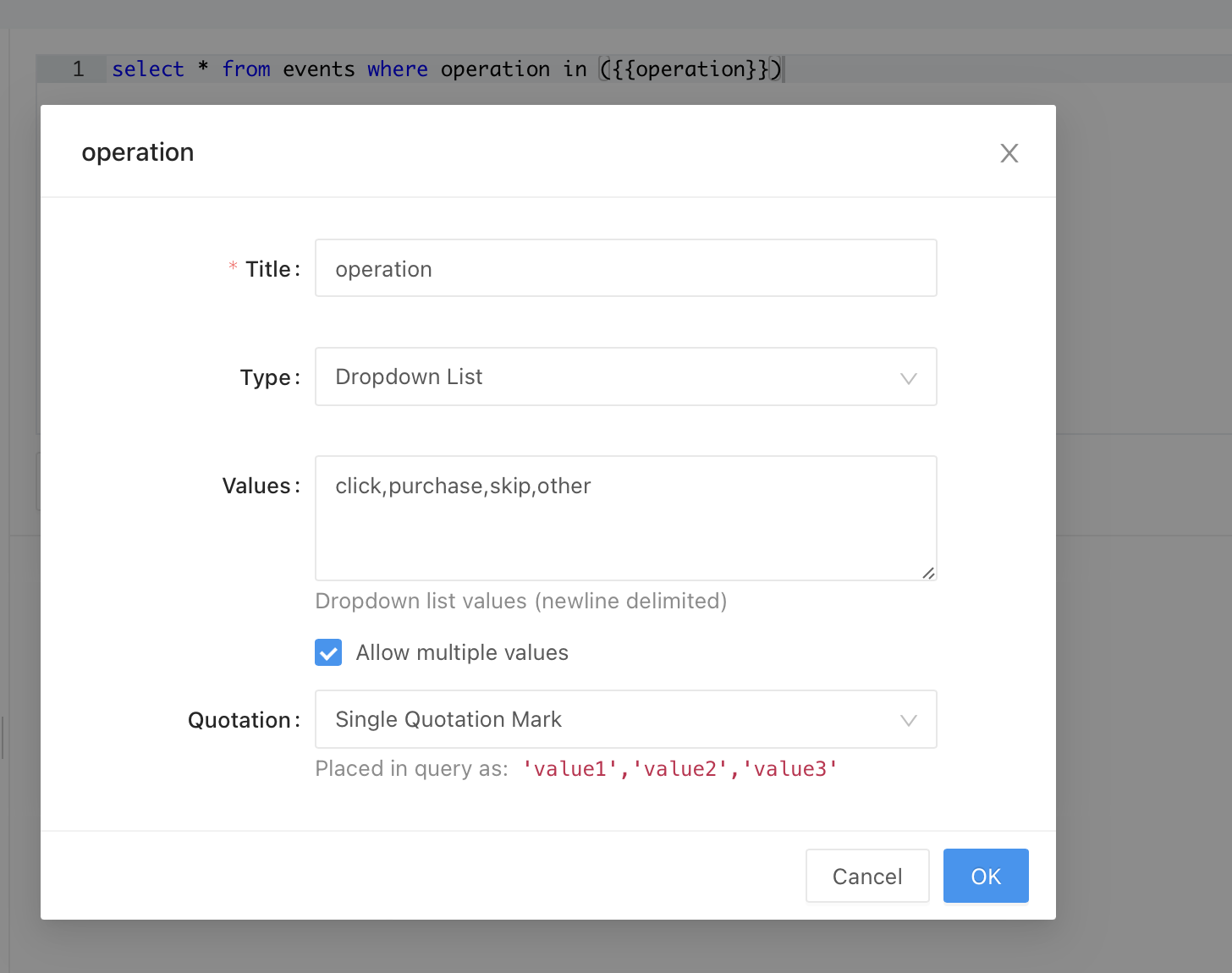Click the 'value1','value2','value3' preview text
This screenshot has width=1232, height=973.
coord(680,768)
